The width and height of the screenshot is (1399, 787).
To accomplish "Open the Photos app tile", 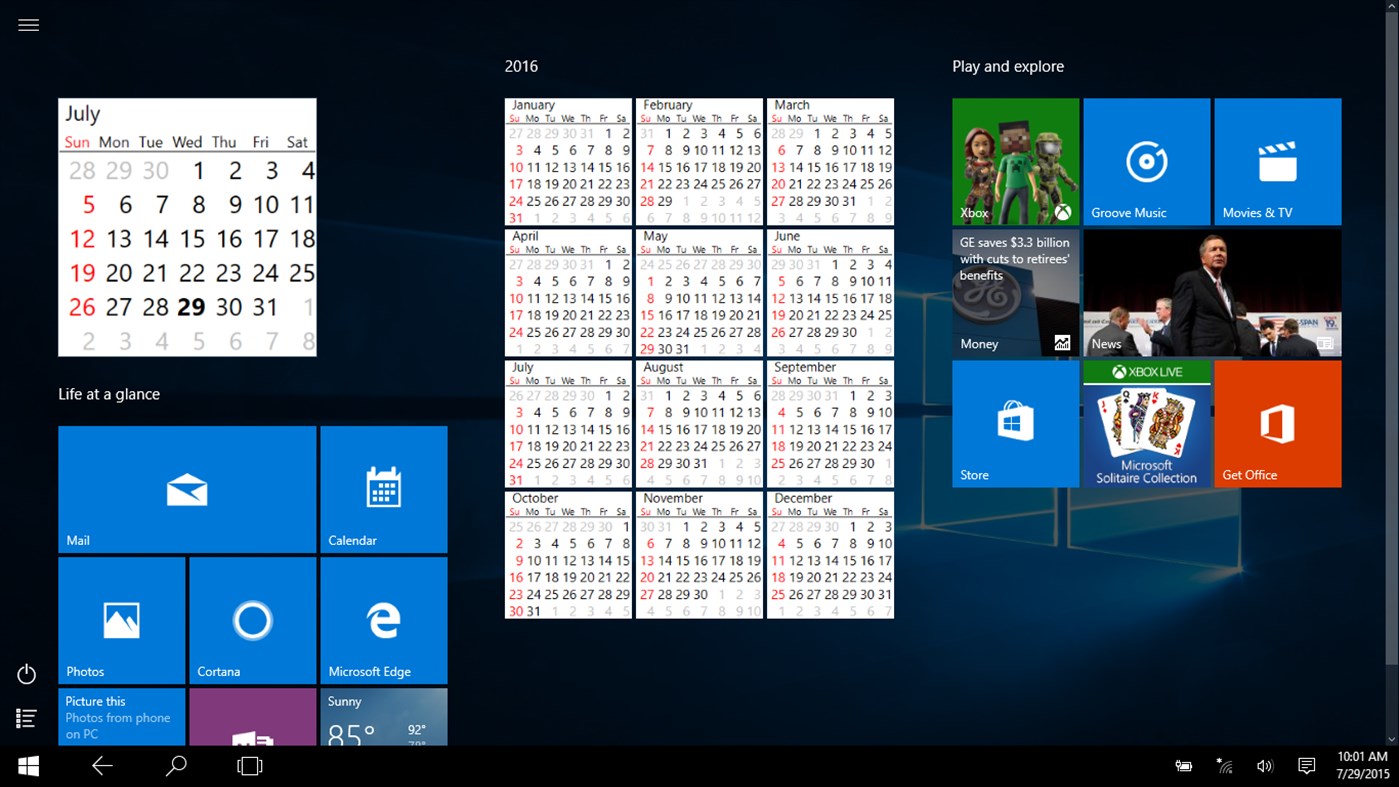I will [x=121, y=620].
